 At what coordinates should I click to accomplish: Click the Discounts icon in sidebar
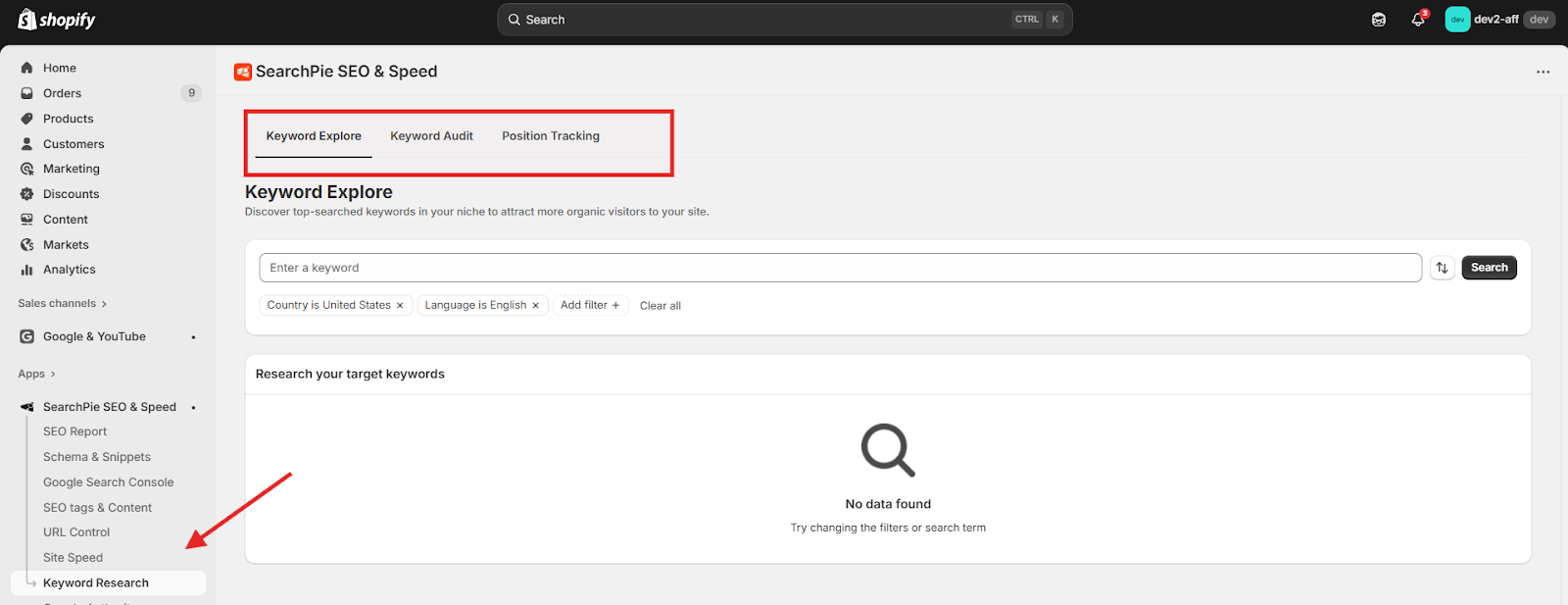27,194
